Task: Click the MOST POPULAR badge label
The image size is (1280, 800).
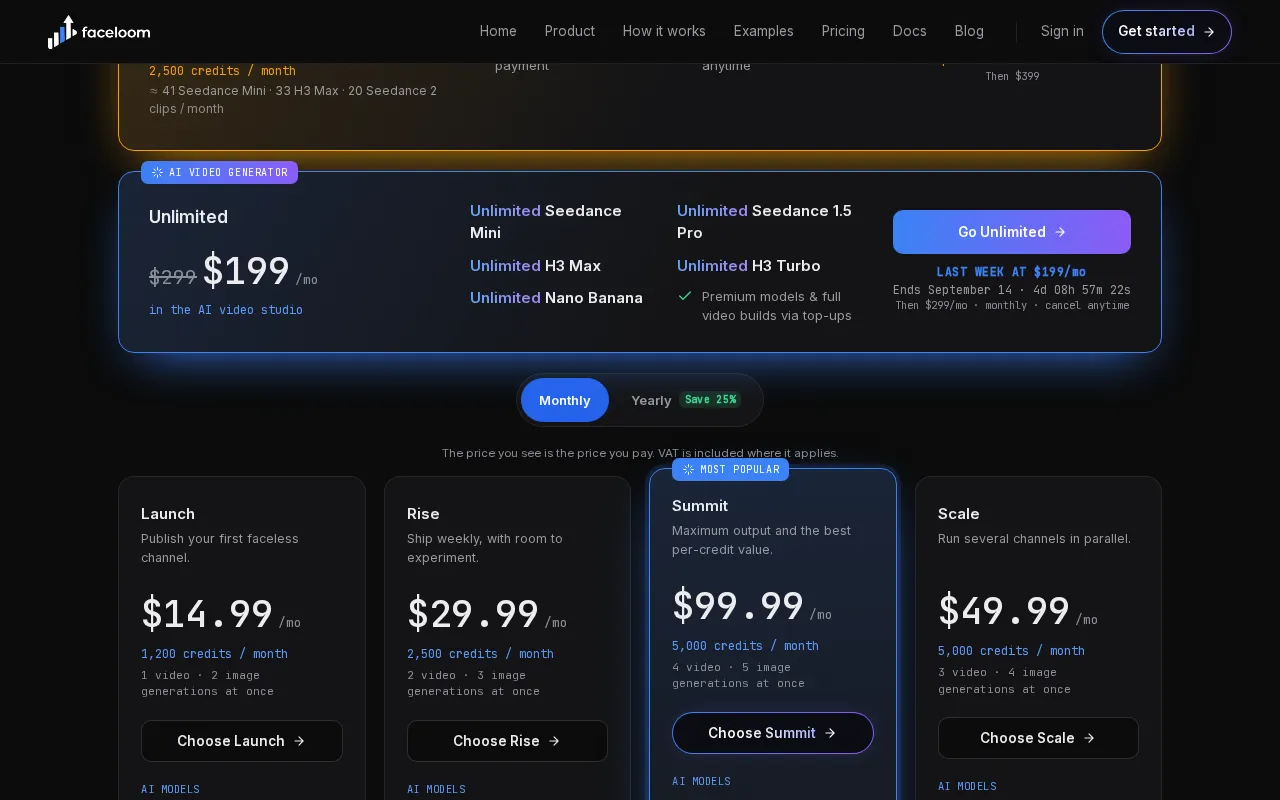Action: coord(740,470)
